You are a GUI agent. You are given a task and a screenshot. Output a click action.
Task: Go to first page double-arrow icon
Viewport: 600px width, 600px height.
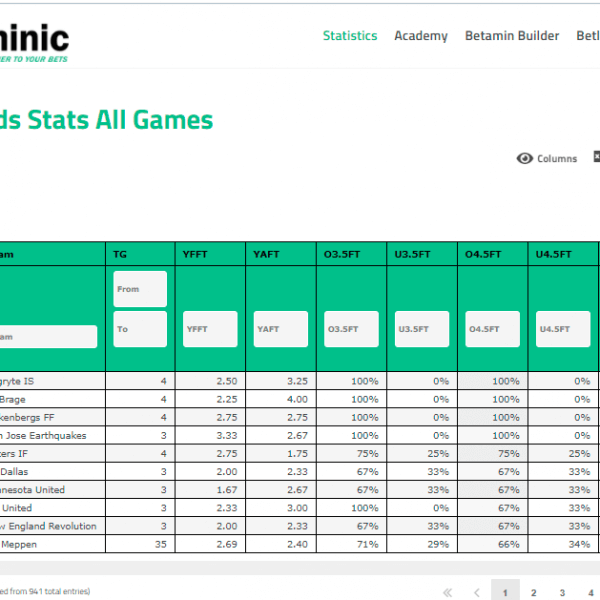(447, 593)
